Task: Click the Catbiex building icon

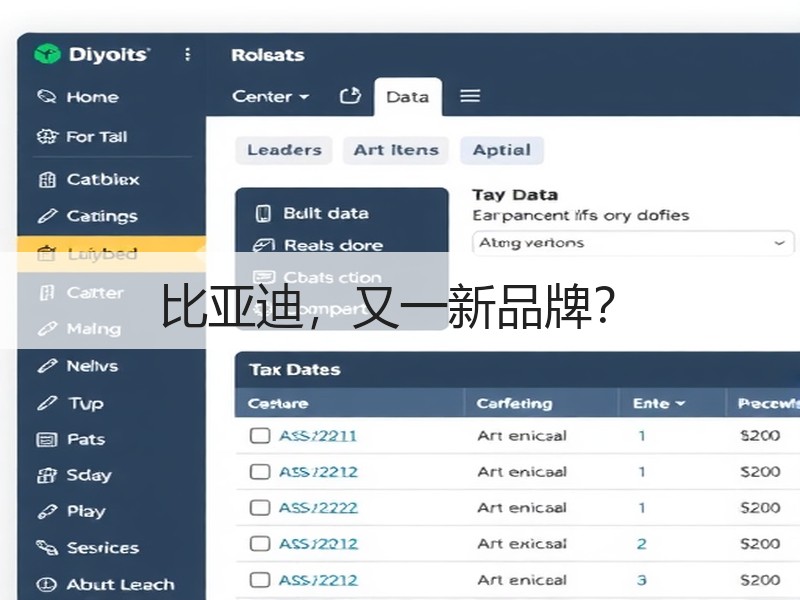Action: click(x=47, y=180)
